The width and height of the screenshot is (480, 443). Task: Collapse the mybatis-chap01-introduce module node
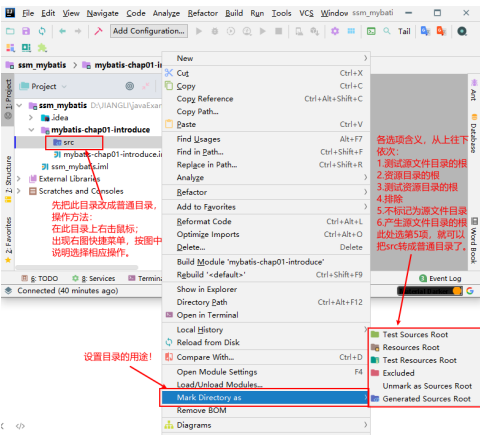point(31,130)
